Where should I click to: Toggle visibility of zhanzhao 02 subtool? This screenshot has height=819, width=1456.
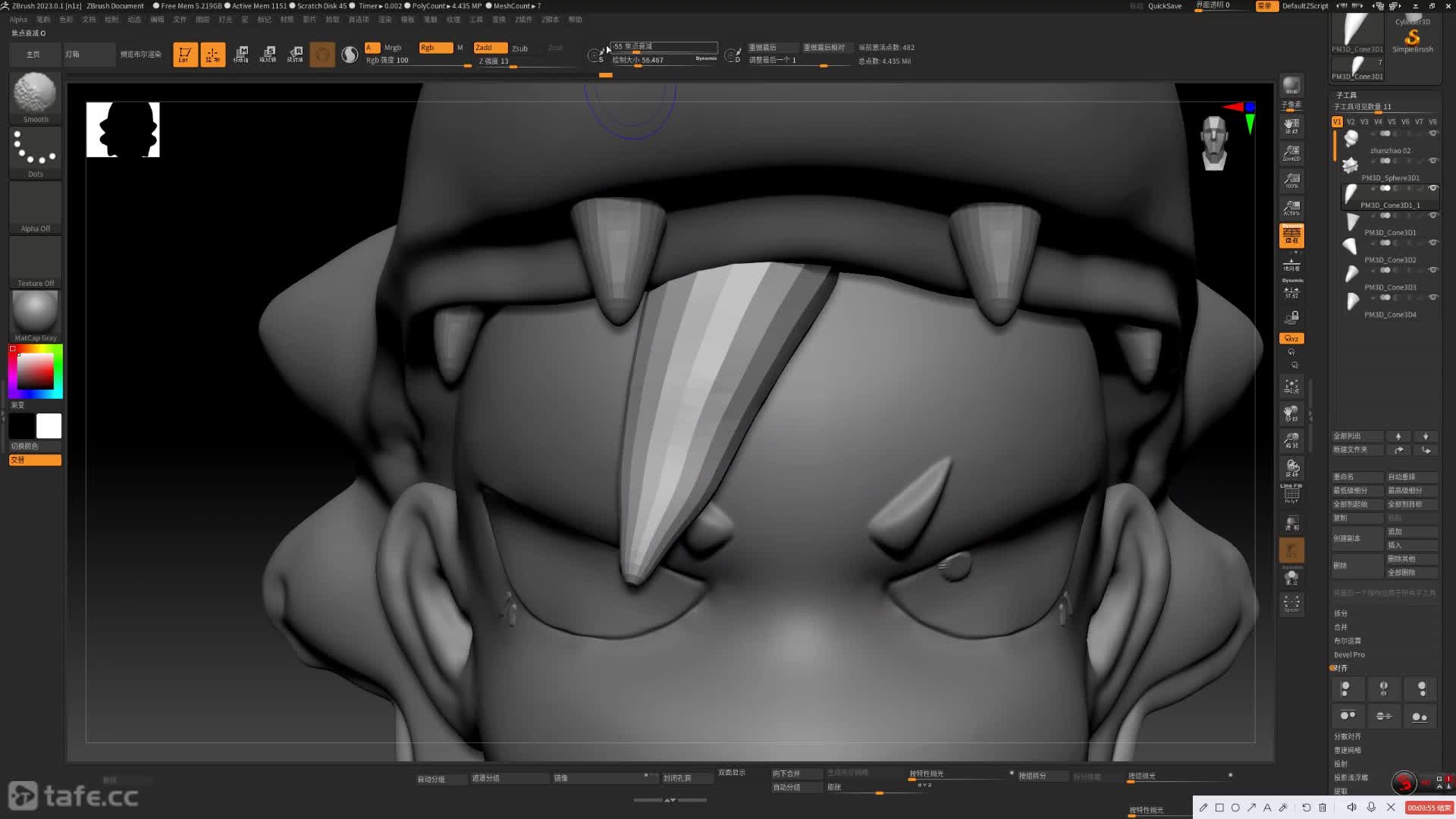(x=1433, y=133)
